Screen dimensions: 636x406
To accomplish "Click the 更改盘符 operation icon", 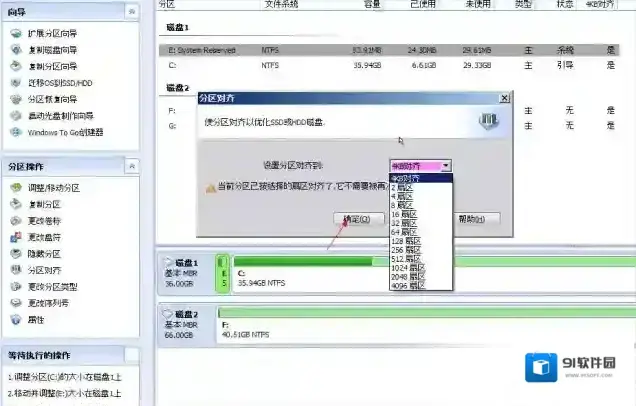I will [x=15, y=237].
